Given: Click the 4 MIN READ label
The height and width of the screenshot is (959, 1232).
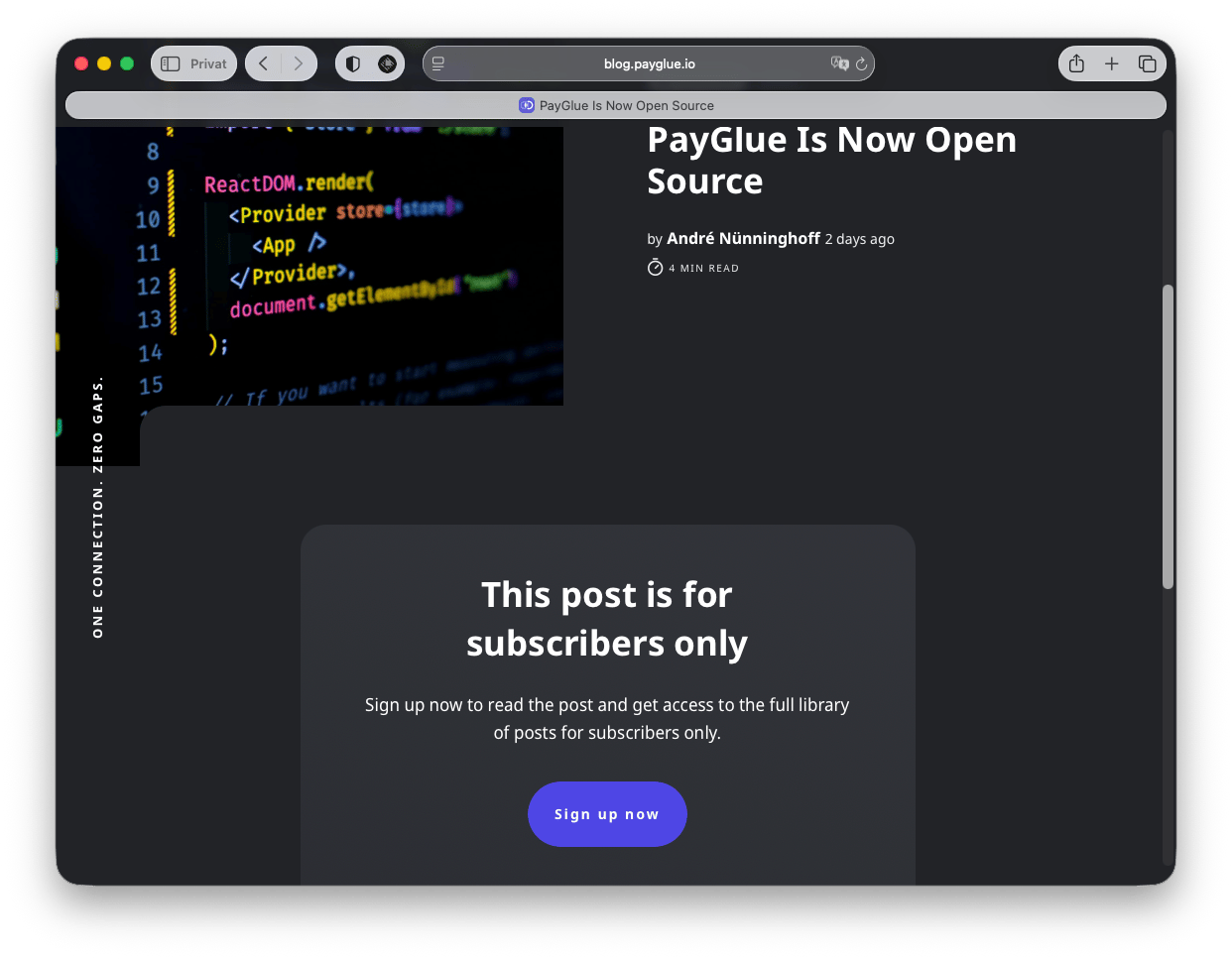Looking at the screenshot, I should coord(703,268).
